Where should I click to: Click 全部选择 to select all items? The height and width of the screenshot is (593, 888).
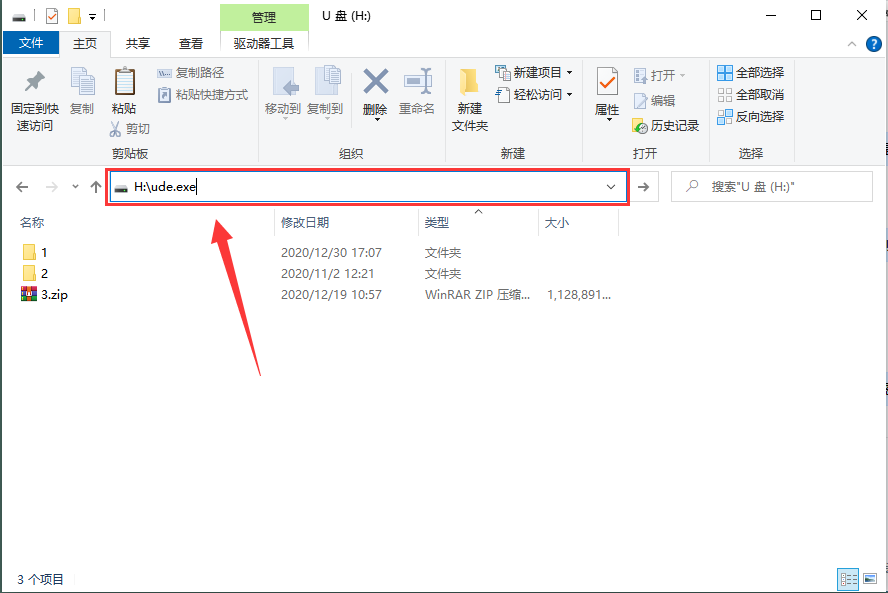(x=749, y=72)
